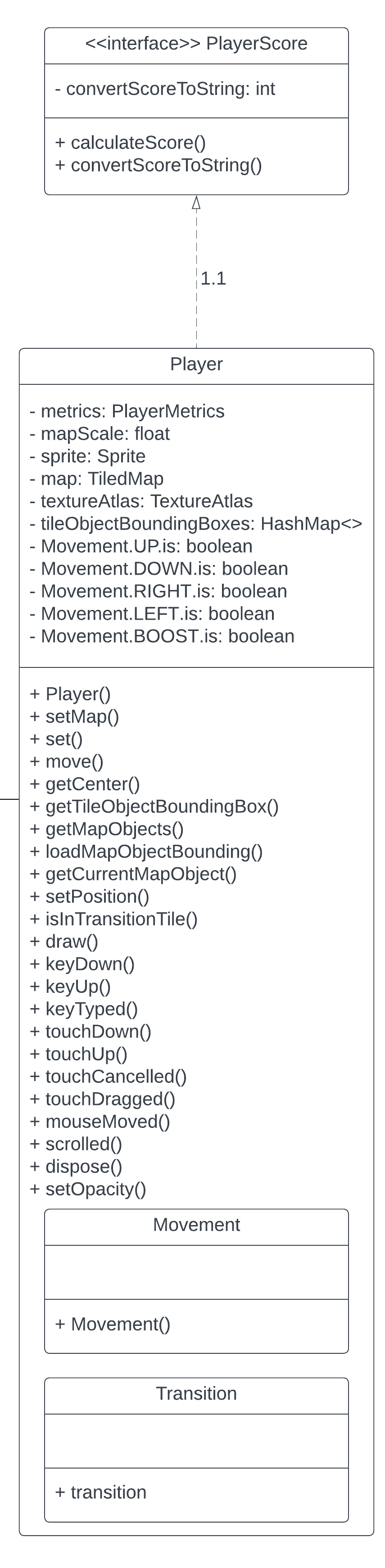This screenshot has width=385, height=1568.
Task: Click the setOpacity() method
Action: (x=88, y=1189)
